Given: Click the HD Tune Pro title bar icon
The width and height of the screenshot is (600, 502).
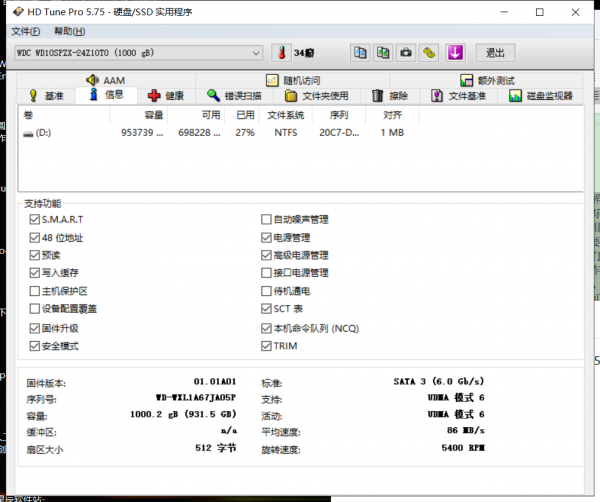Looking at the screenshot, I should pyautogui.click(x=18, y=12).
